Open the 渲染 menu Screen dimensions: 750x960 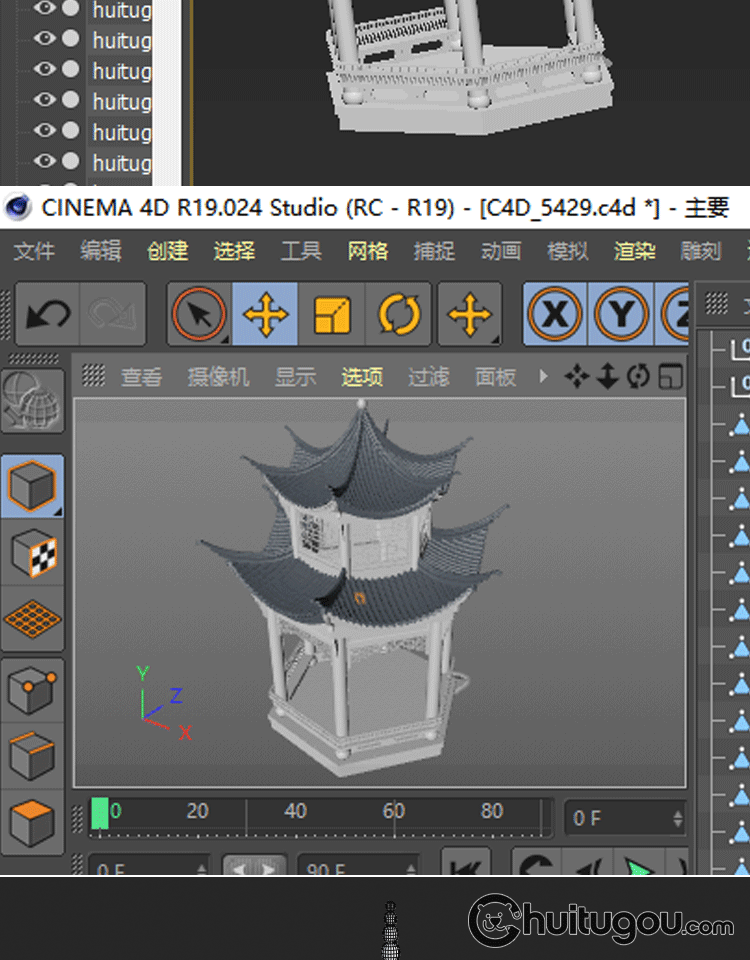coord(634,251)
